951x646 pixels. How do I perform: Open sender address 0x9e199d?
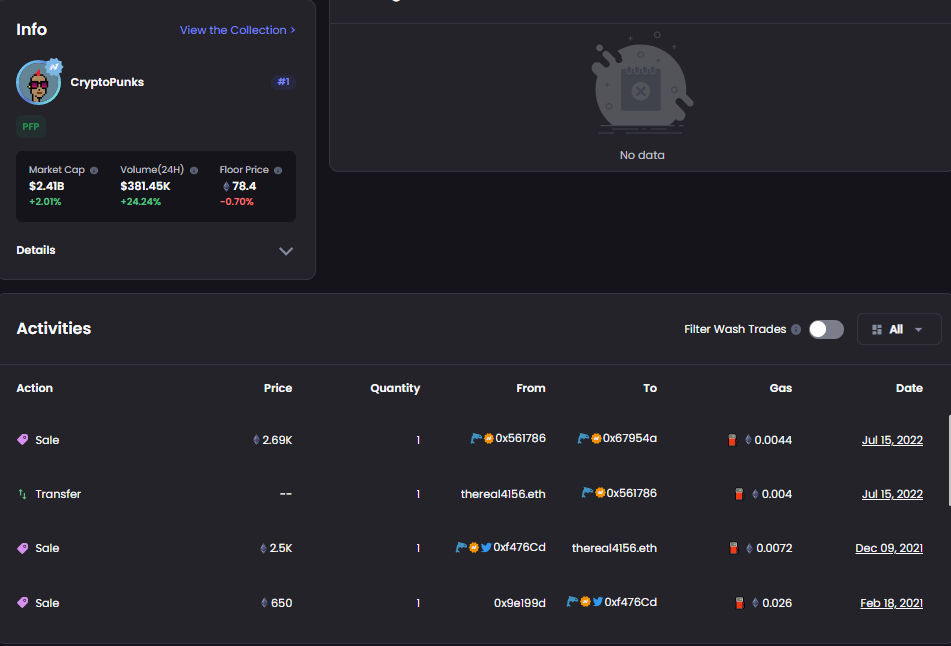coord(520,603)
